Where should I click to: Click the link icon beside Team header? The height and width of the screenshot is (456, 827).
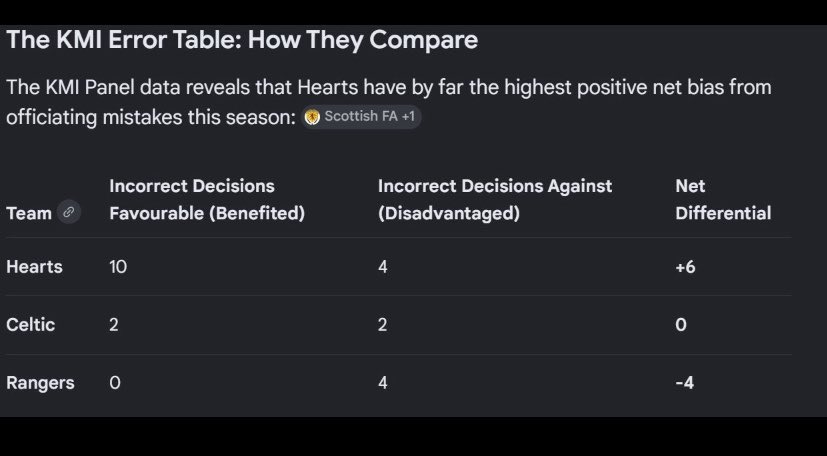pyautogui.click(x=69, y=212)
